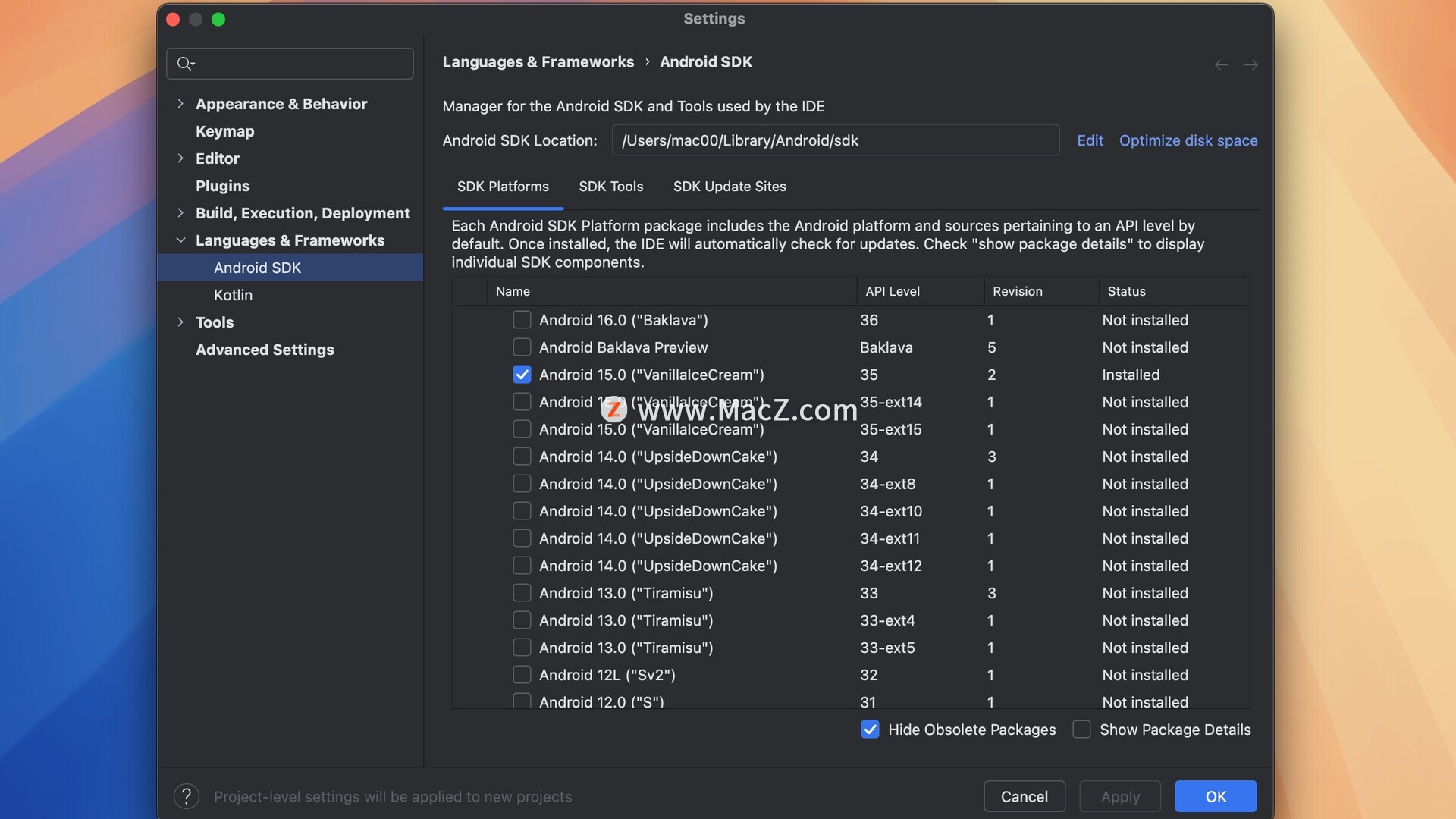Check Android 13.0 API 33 checkbox
1456x819 pixels.
pos(522,593)
